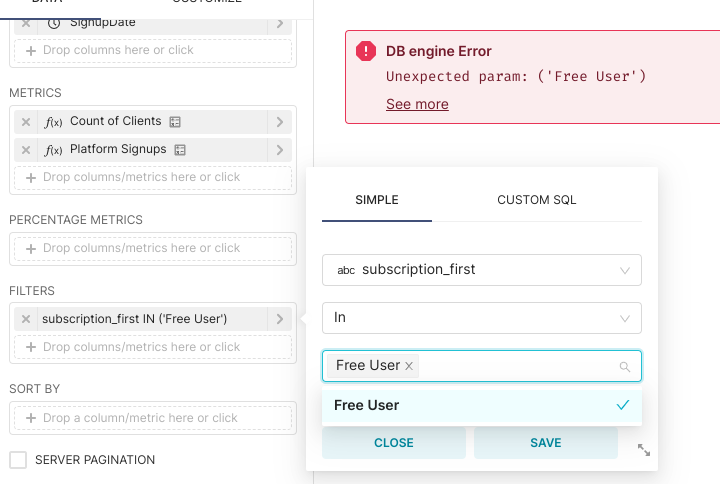
Task: Open Count of Clients metric chevron
Action: pyautogui.click(x=280, y=122)
